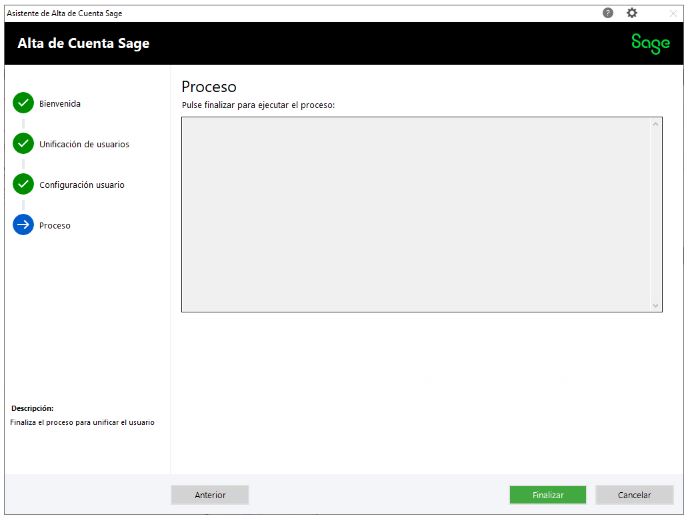Select the Bienvenida step checkmark icon
Viewport: 691px width, 520px height.
(x=23, y=103)
